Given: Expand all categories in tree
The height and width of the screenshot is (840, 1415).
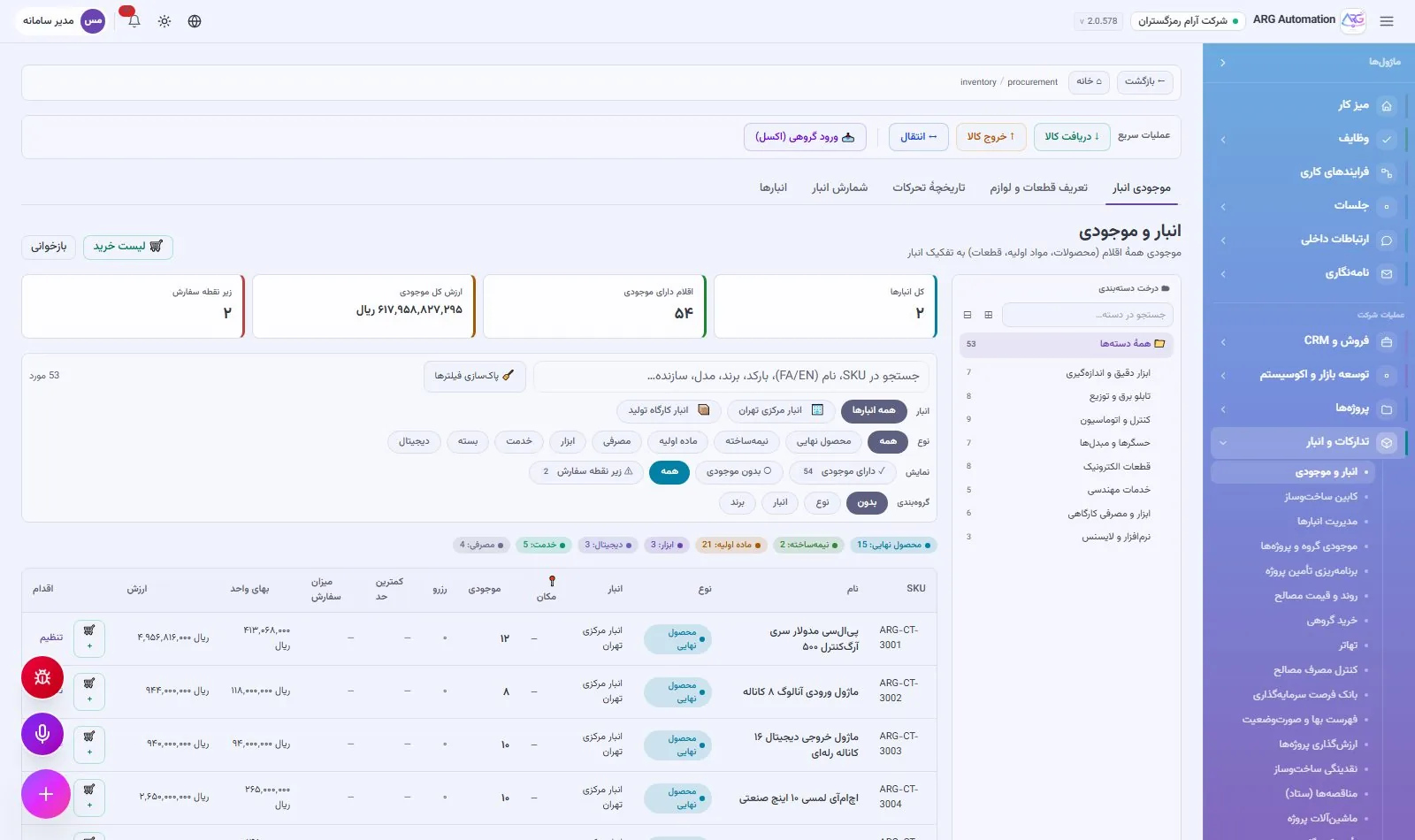Looking at the screenshot, I should 988,315.
